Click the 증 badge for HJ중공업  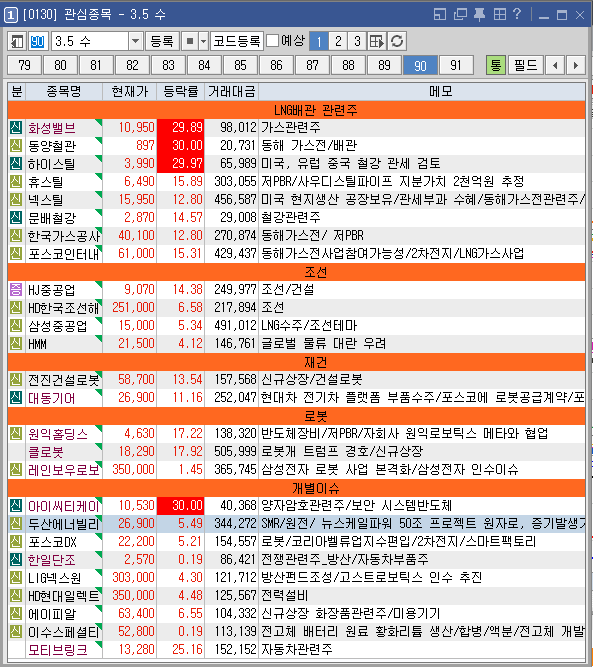pyautogui.click(x=16, y=289)
